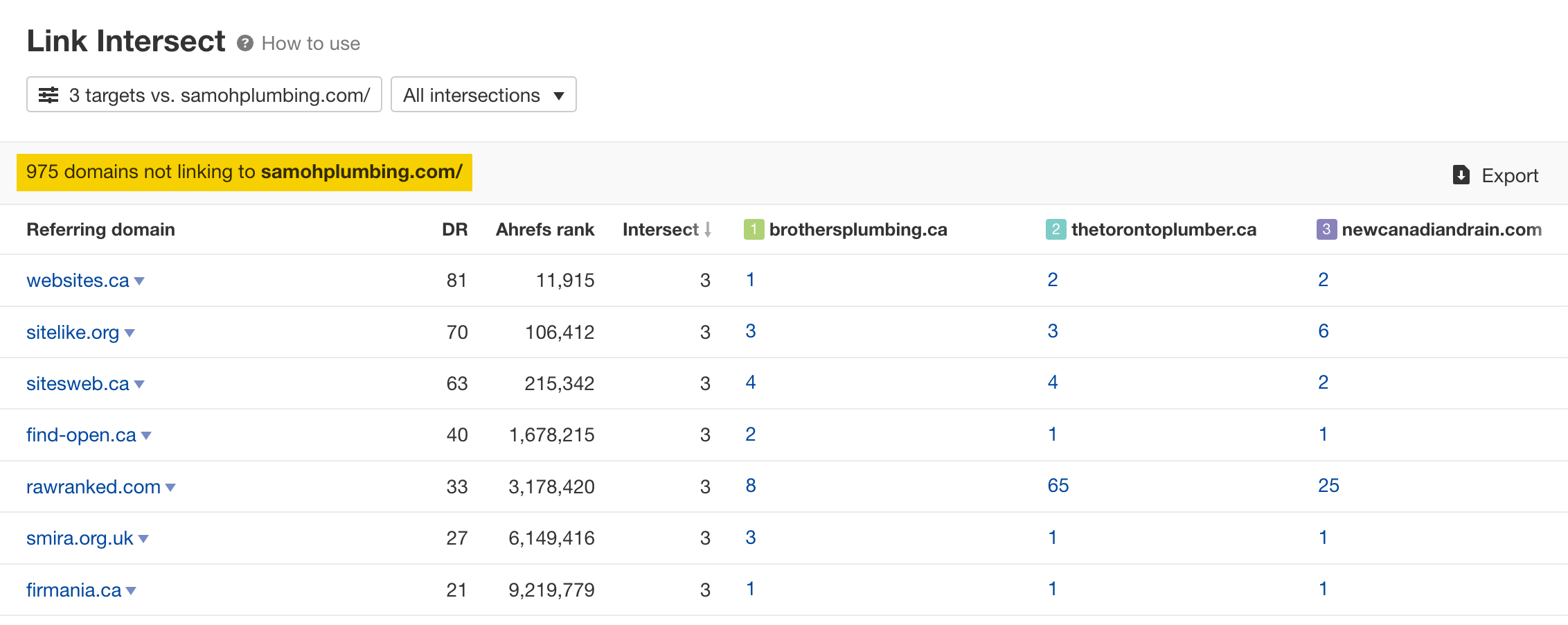The width and height of the screenshot is (1568, 625).
Task: Click green badge 1 beside brothersplumbing.ca
Action: 754,229
